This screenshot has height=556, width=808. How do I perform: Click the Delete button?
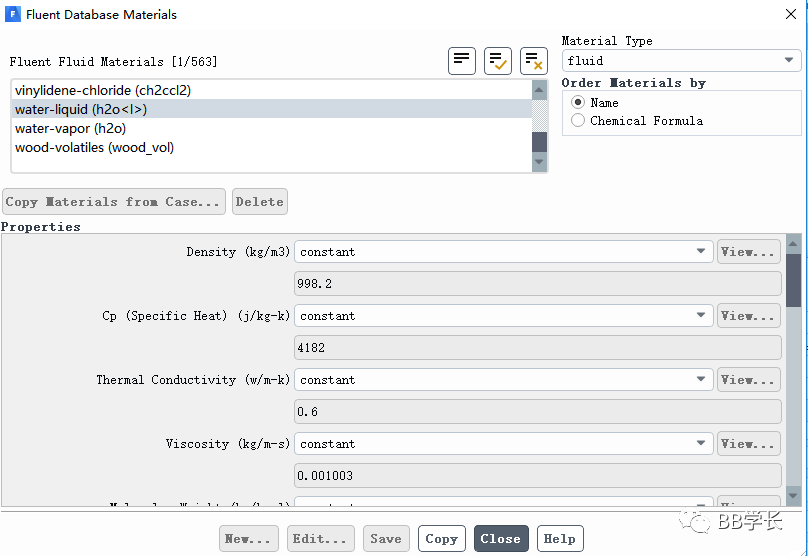(x=260, y=201)
